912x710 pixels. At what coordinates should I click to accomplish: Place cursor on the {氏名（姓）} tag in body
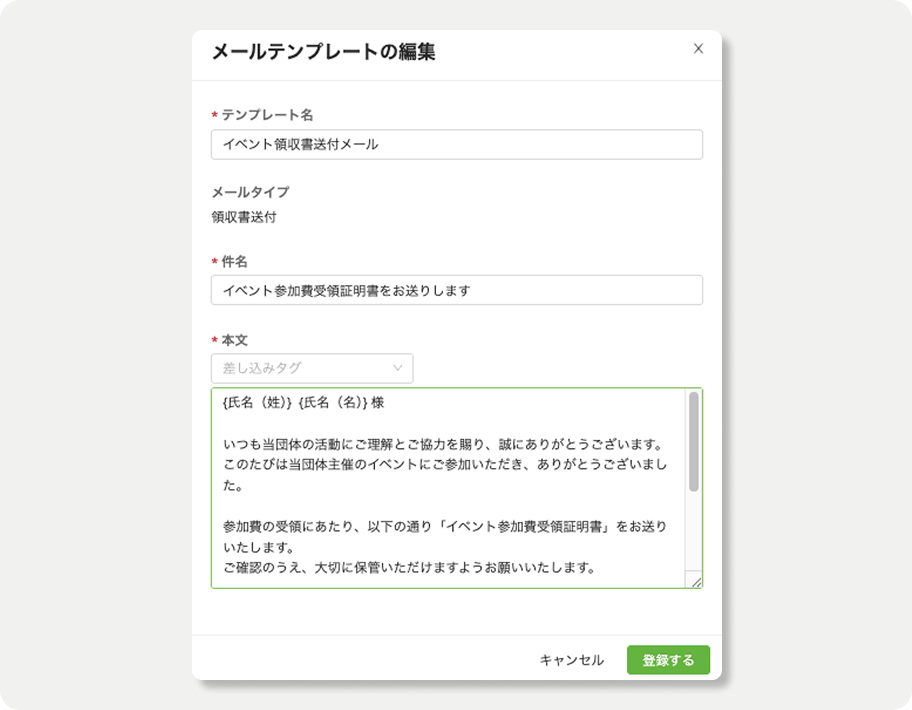(x=257, y=402)
